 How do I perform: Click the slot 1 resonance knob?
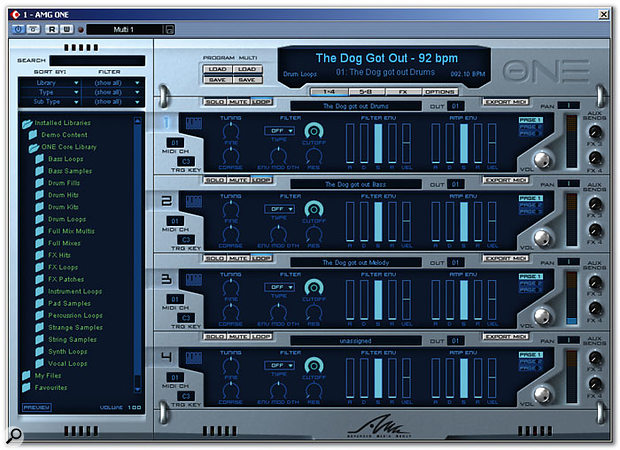[x=314, y=156]
